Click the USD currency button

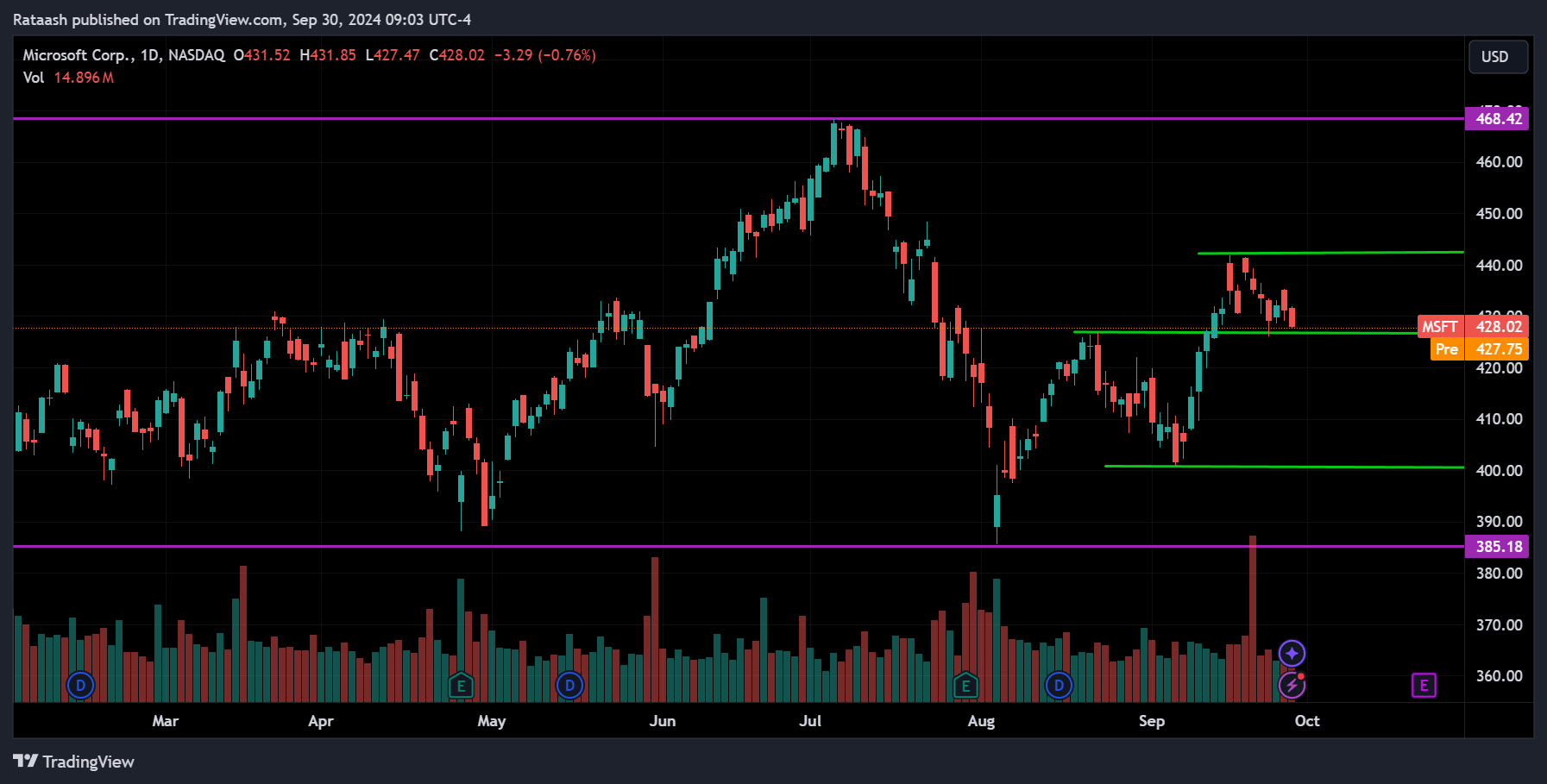pyautogui.click(x=1498, y=57)
